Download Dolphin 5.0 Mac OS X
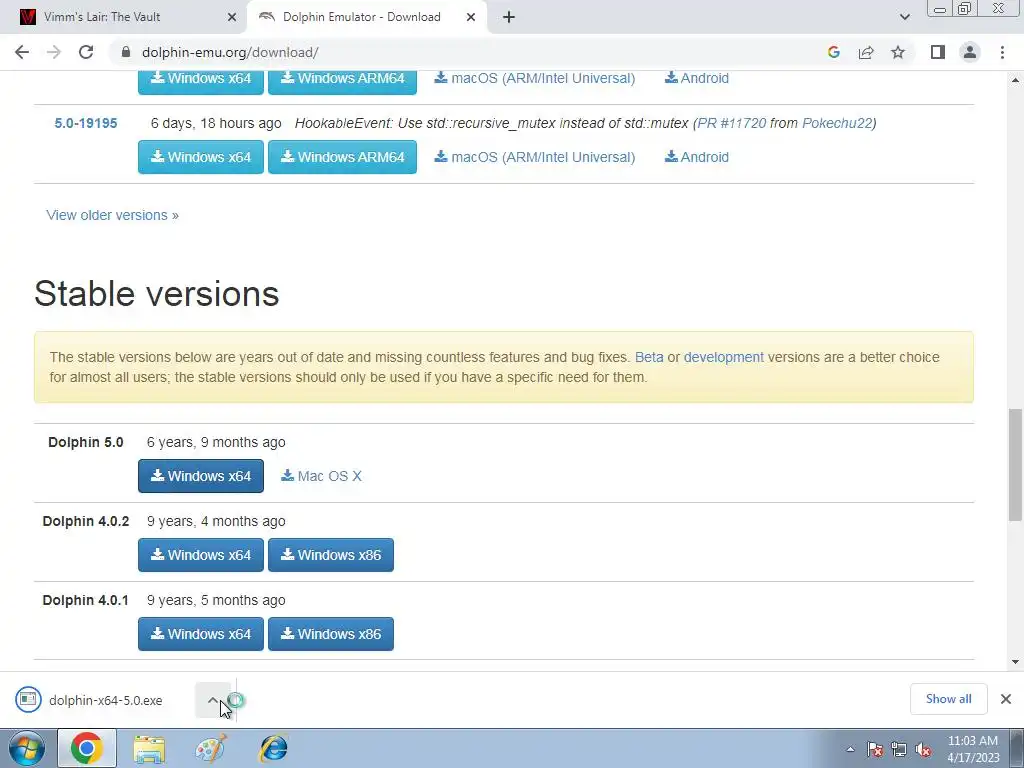This screenshot has width=1024, height=768. (321, 476)
